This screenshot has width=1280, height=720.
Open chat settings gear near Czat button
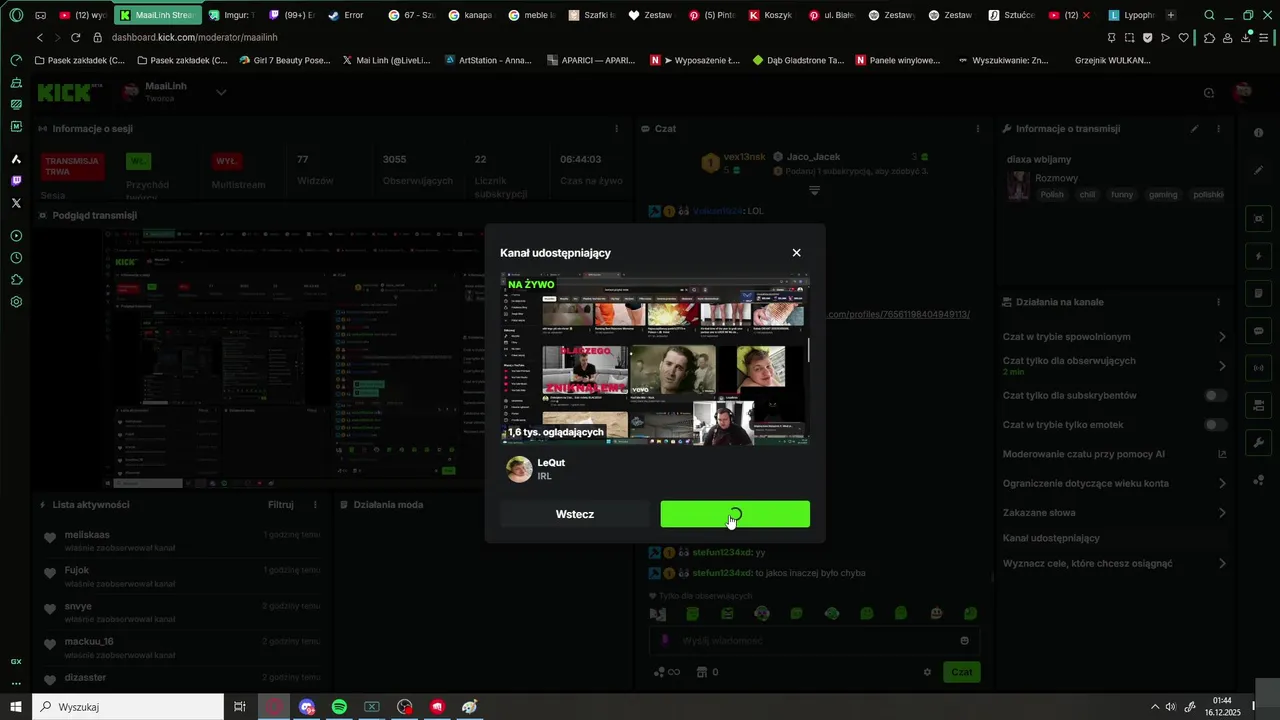coord(927,672)
